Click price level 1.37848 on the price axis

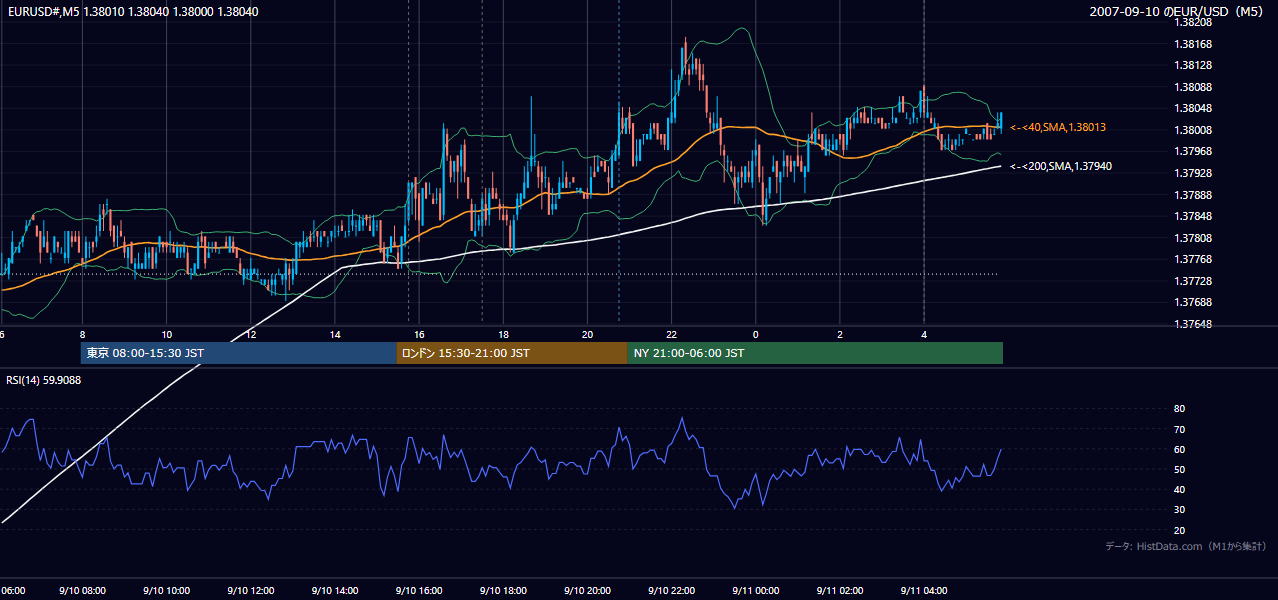1193,216
